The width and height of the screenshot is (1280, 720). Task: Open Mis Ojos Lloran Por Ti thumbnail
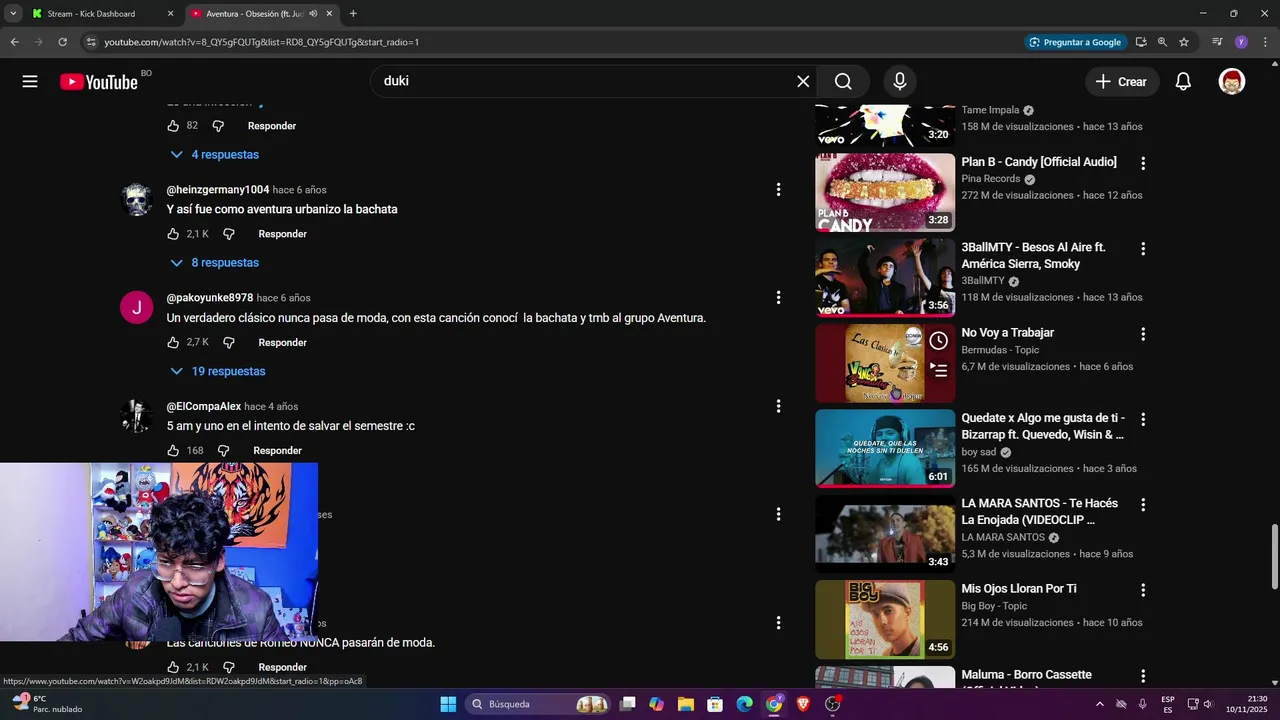click(x=885, y=619)
